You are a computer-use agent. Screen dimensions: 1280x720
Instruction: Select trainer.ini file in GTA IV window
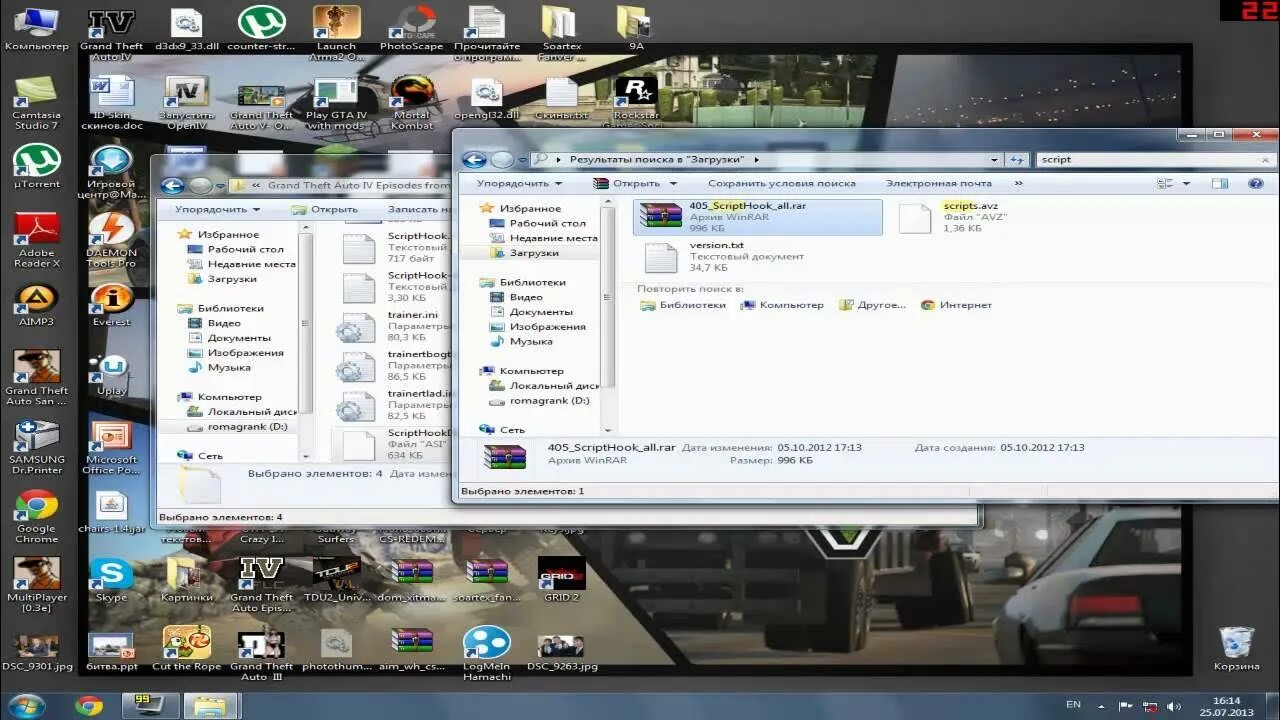click(394, 327)
